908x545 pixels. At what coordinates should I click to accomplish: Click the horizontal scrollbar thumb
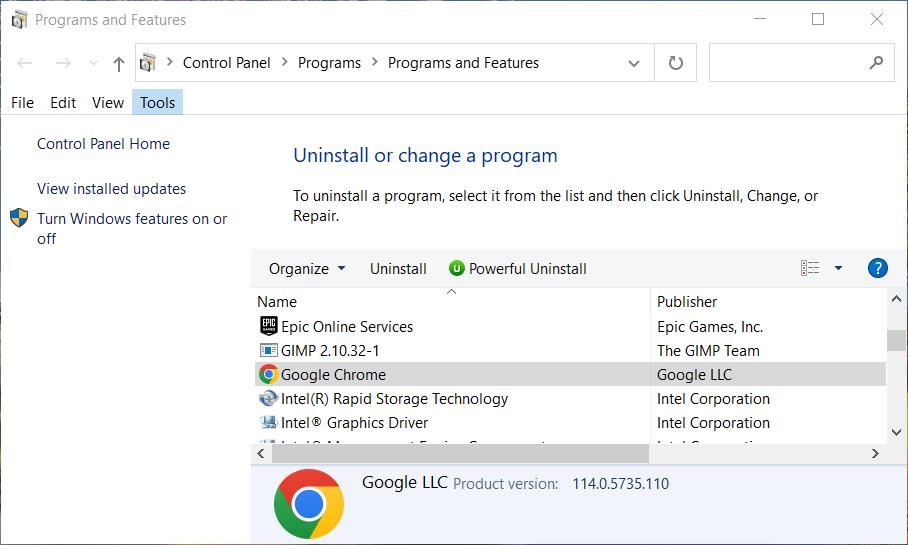(x=460, y=453)
